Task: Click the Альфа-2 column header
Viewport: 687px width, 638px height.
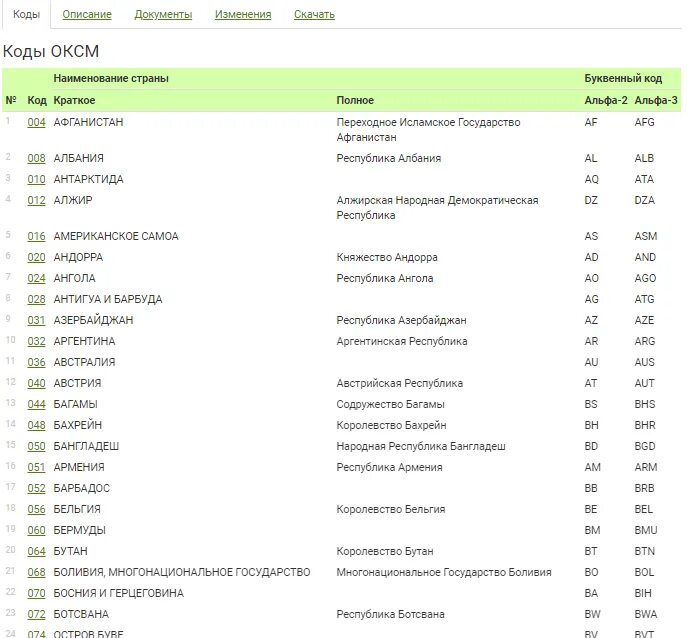Action: click(606, 100)
